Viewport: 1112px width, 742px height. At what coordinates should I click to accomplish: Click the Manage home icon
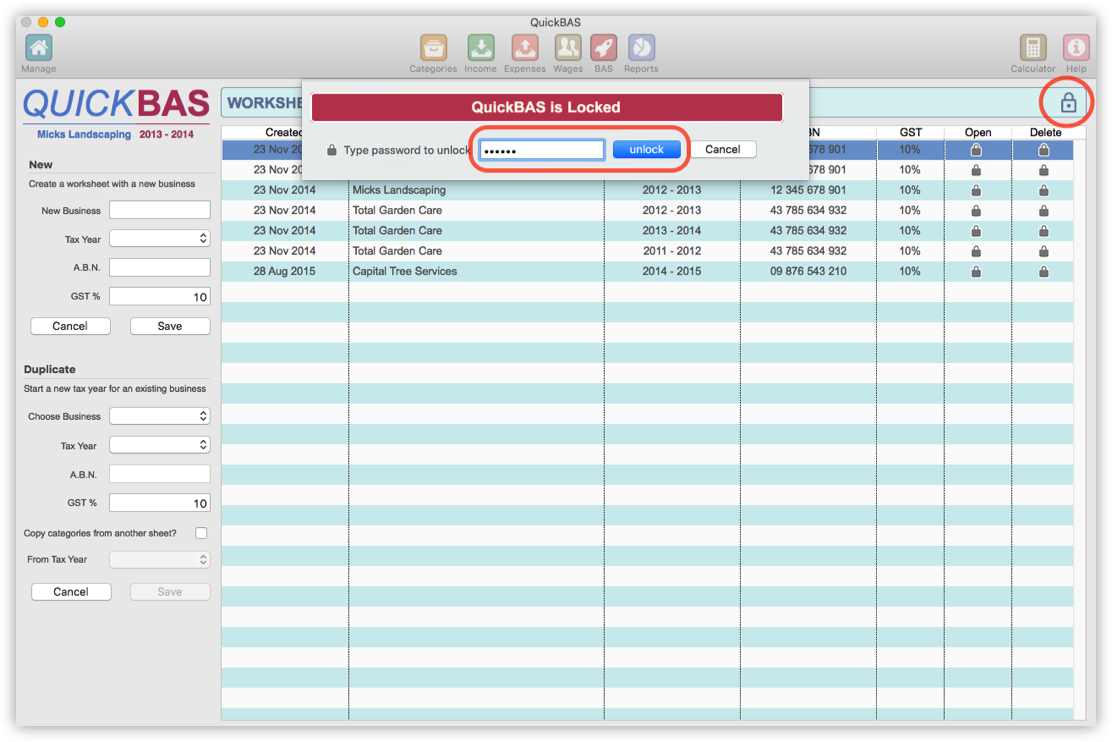pyautogui.click(x=38, y=46)
